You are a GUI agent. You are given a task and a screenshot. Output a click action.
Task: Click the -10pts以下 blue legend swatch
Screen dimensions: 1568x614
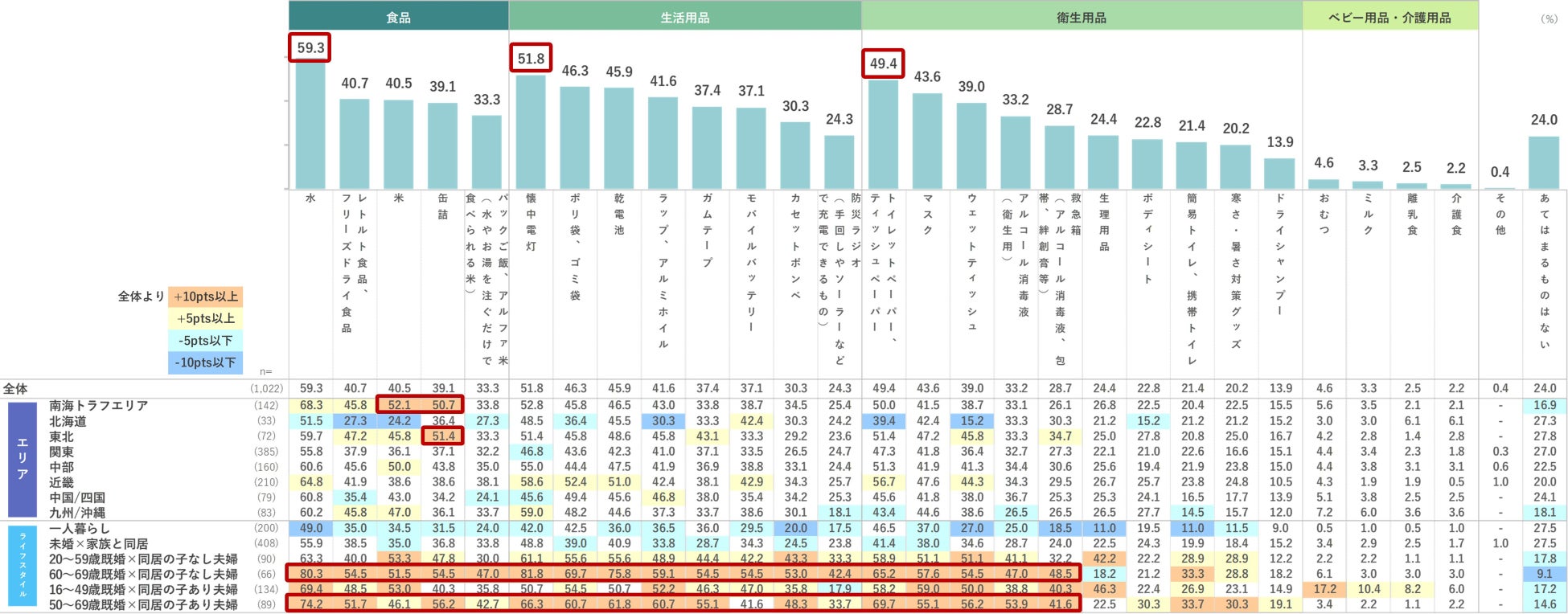206,362
